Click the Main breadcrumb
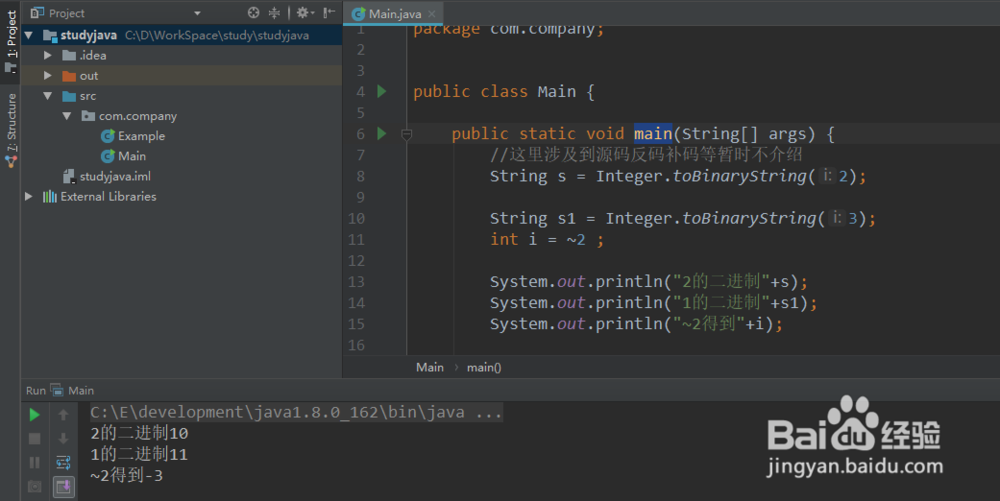Viewport: 1000px width, 501px height. pos(430,367)
